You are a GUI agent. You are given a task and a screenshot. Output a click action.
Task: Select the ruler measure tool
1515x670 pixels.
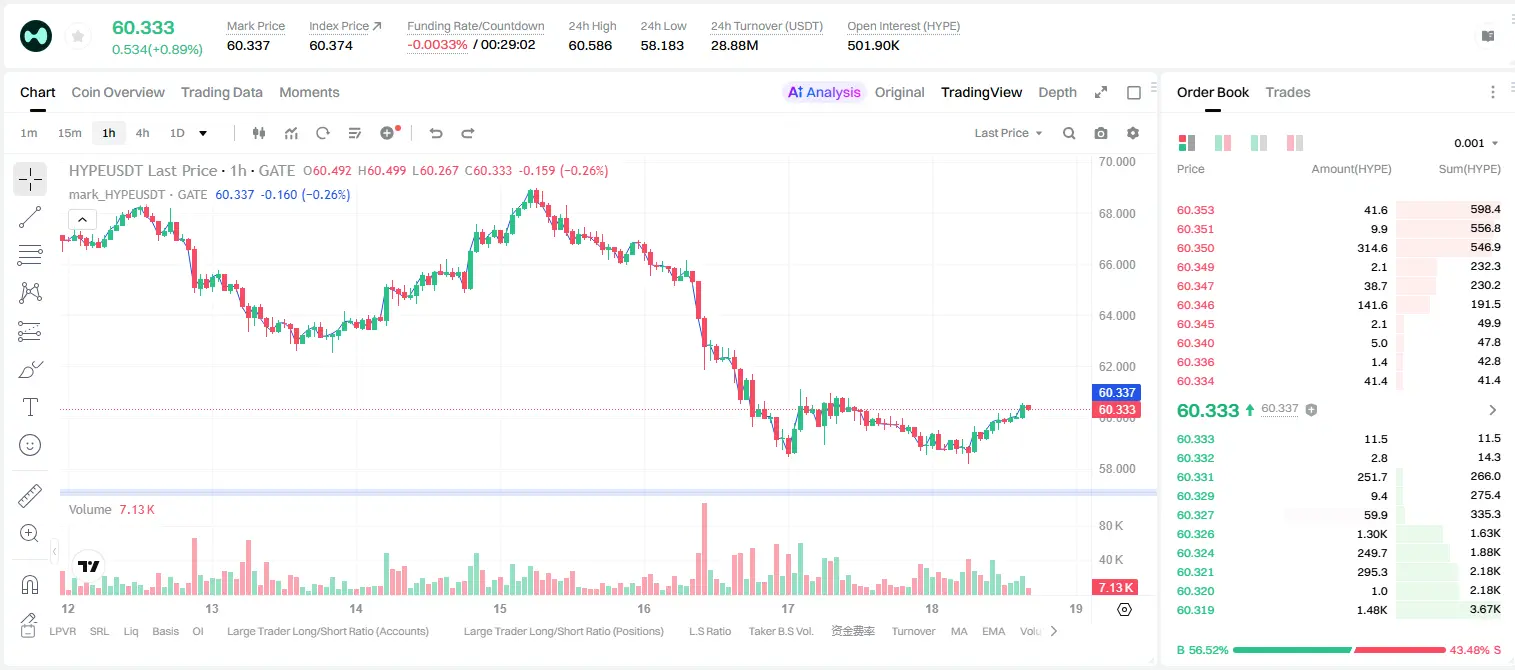pyautogui.click(x=30, y=496)
